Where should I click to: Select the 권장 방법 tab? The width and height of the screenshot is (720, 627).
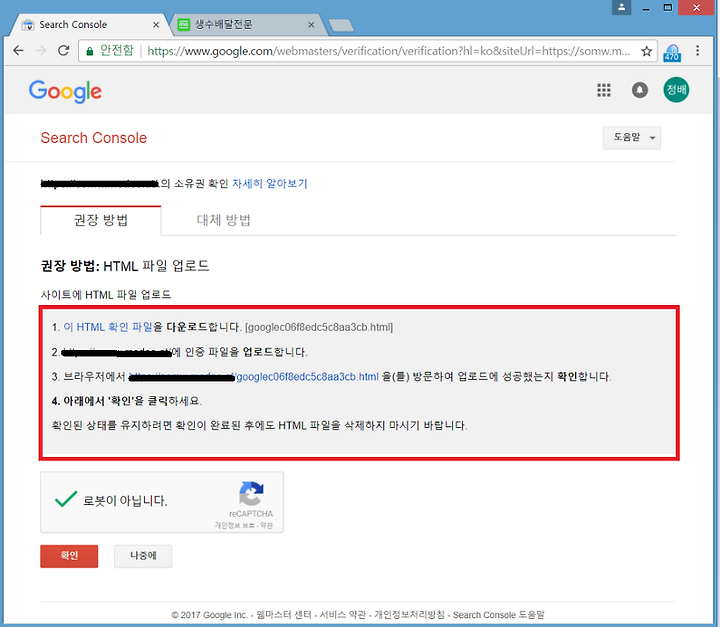point(101,220)
